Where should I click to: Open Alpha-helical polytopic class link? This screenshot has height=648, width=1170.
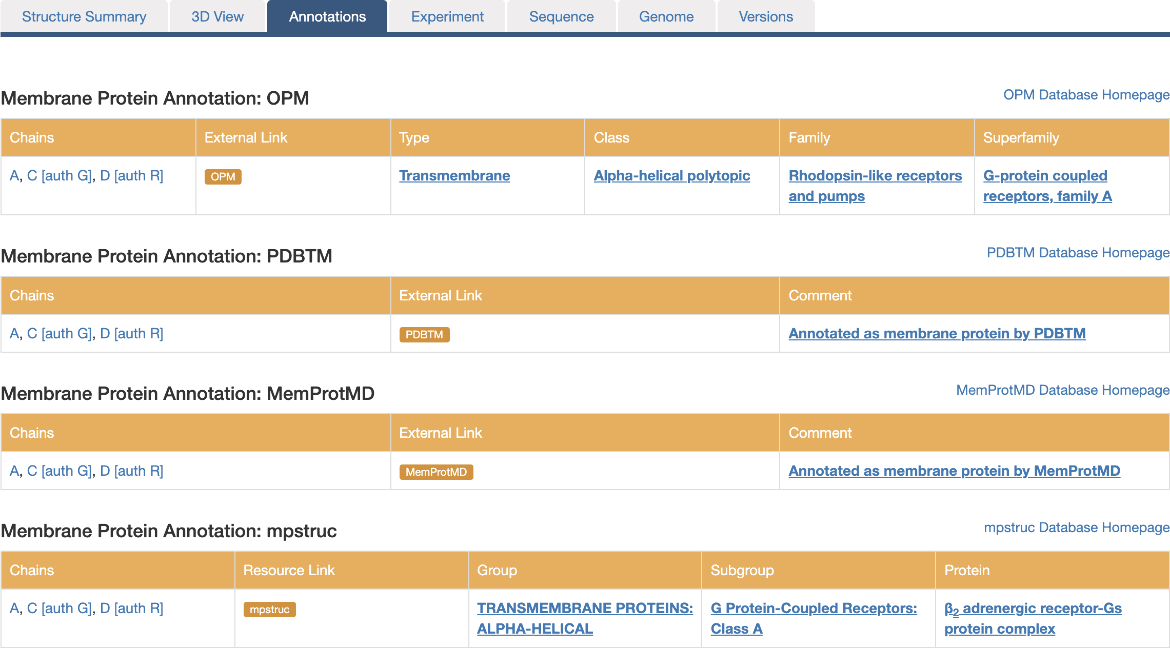click(x=671, y=176)
